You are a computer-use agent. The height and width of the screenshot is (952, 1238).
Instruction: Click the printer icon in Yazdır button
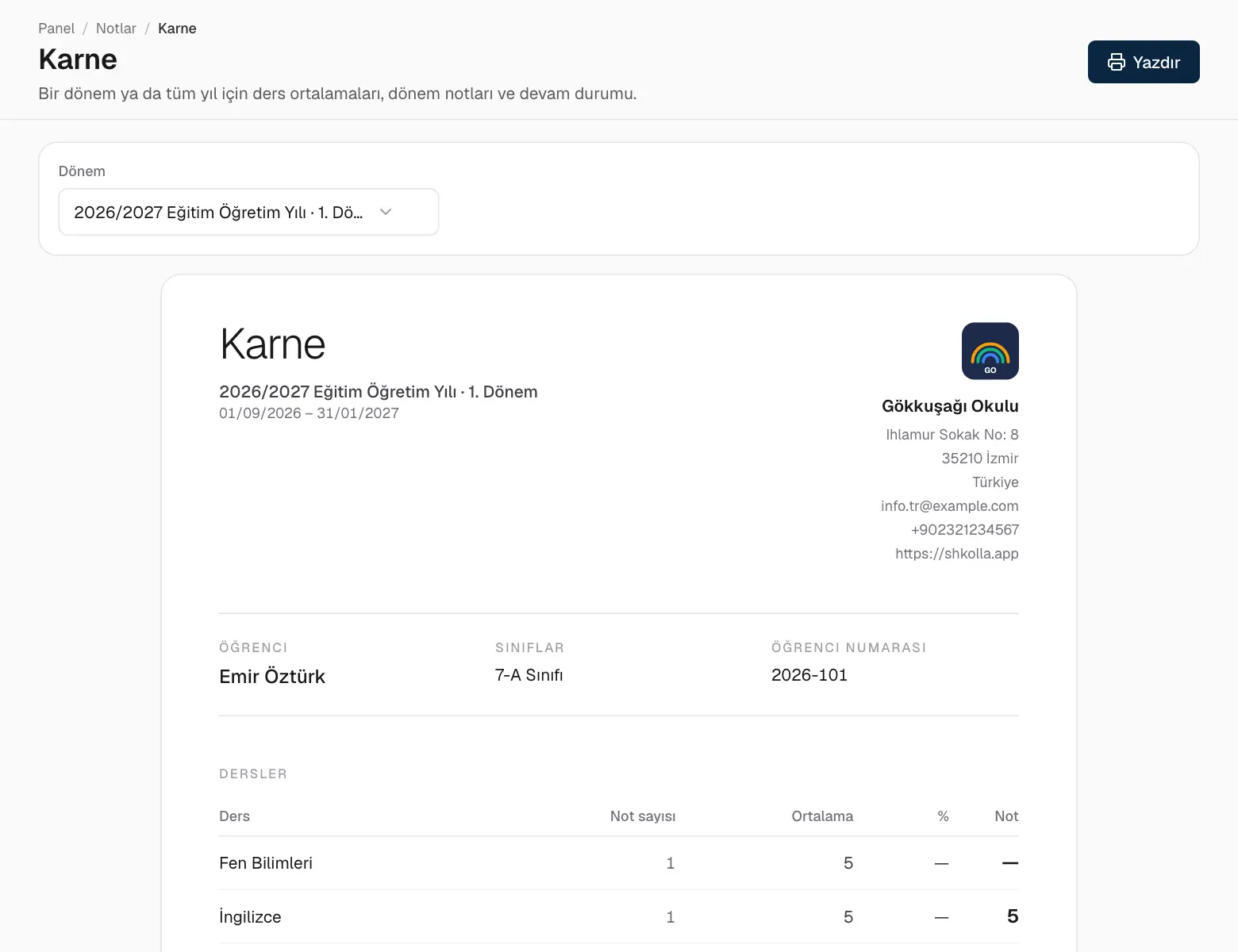point(1116,62)
